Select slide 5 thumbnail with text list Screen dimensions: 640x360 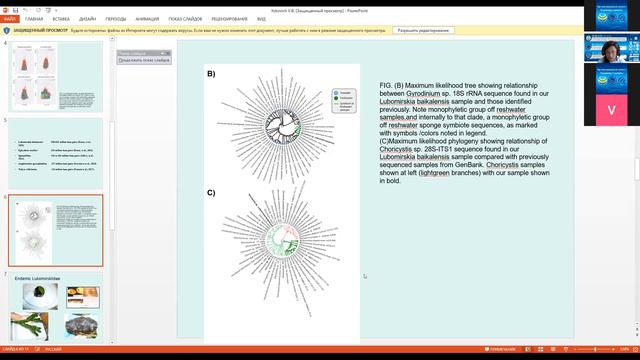56,153
